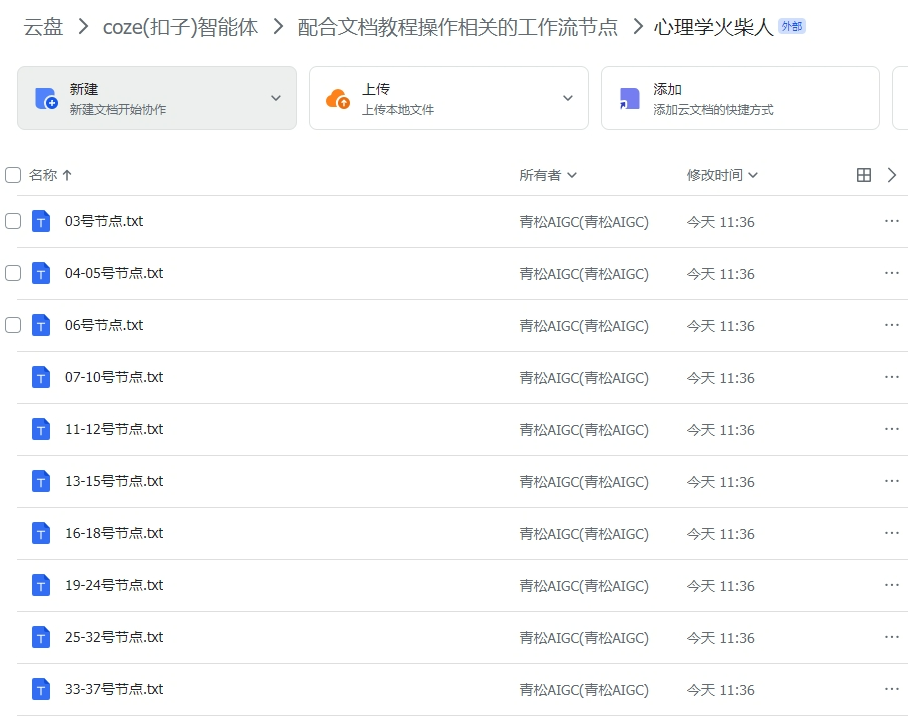
Task: Open more actions (…) for 03号节点.txt
Action: [x=891, y=221]
